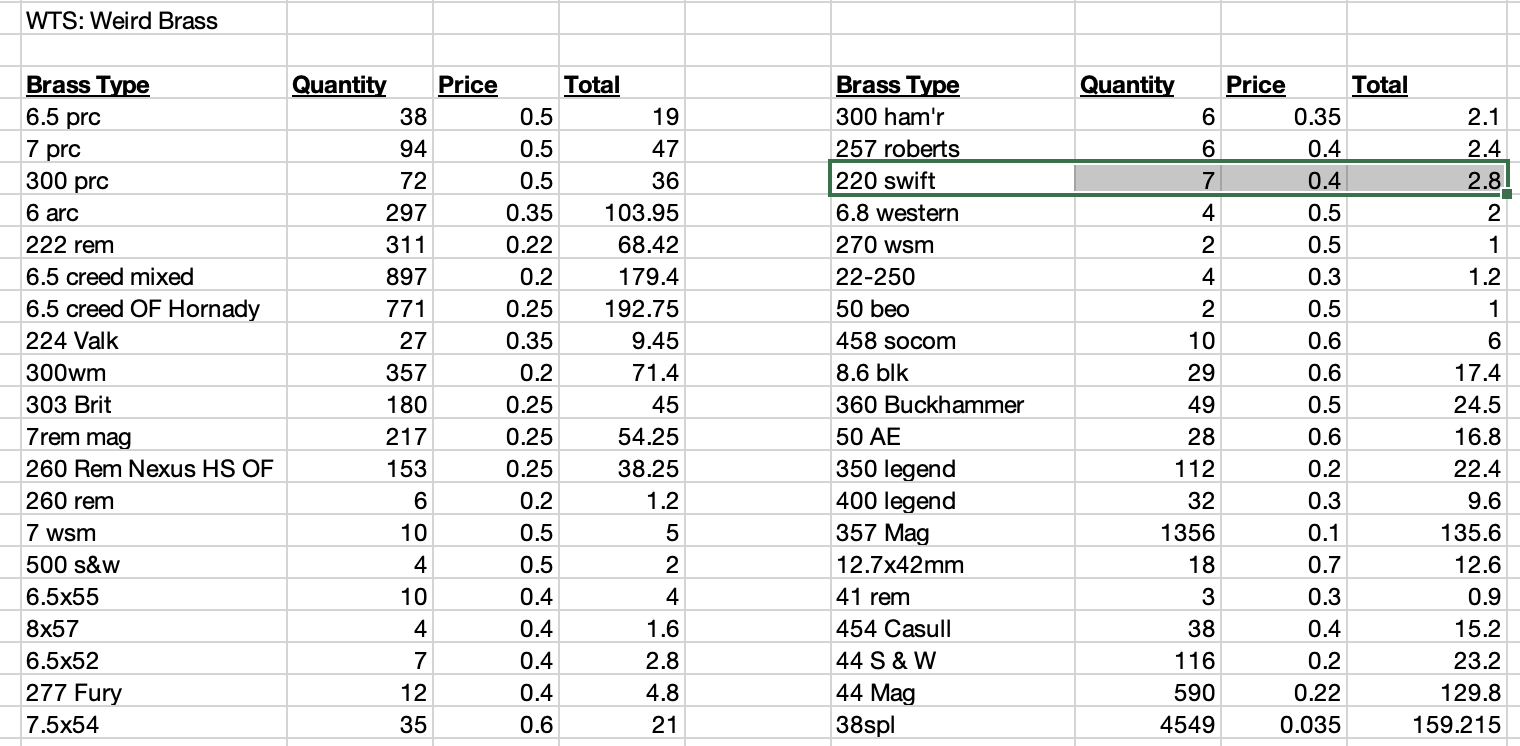Click the '260 Rem Nexus HS OF' cell
The image size is (1520, 746).
(150, 469)
